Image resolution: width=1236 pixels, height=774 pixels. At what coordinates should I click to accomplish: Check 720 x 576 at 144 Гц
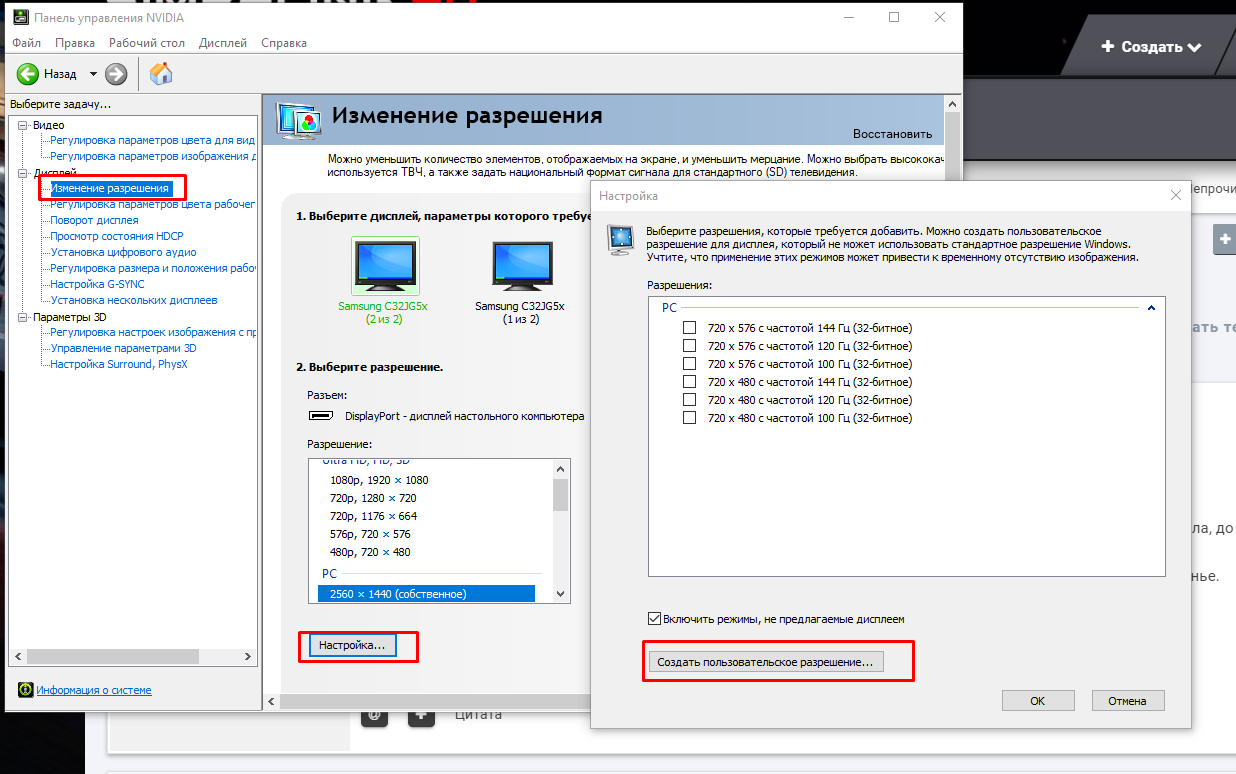point(689,328)
